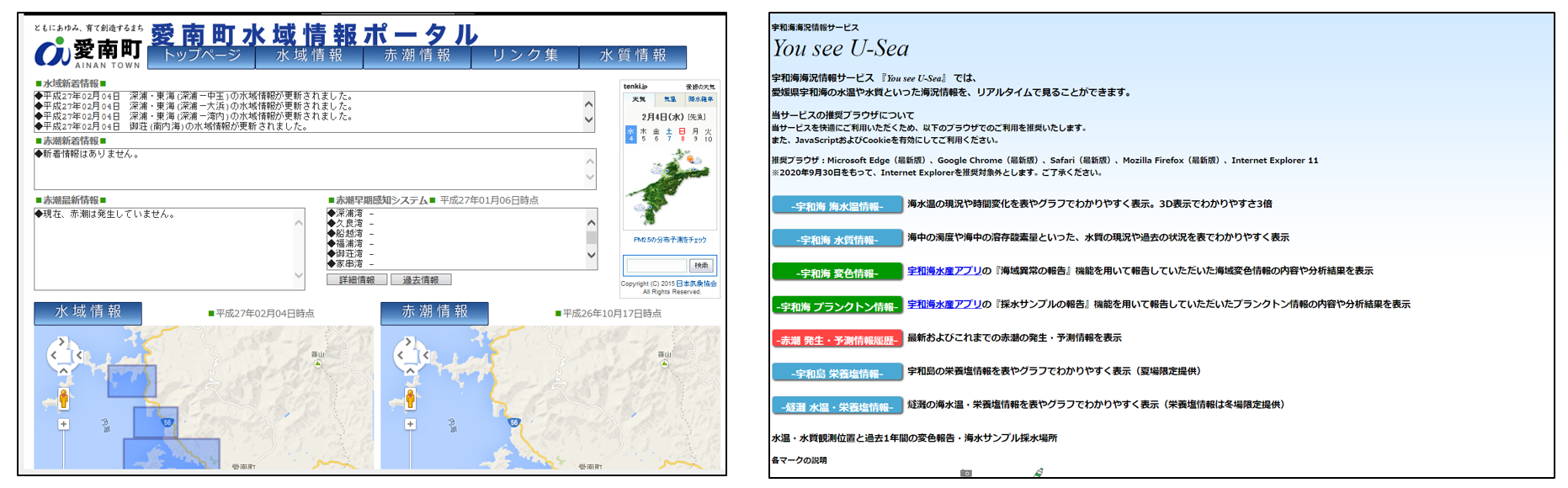Click the 篠山 mountain marker on the 赤潮情報 map
The height and width of the screenshot is (488, 1568).
coord(664,364)
